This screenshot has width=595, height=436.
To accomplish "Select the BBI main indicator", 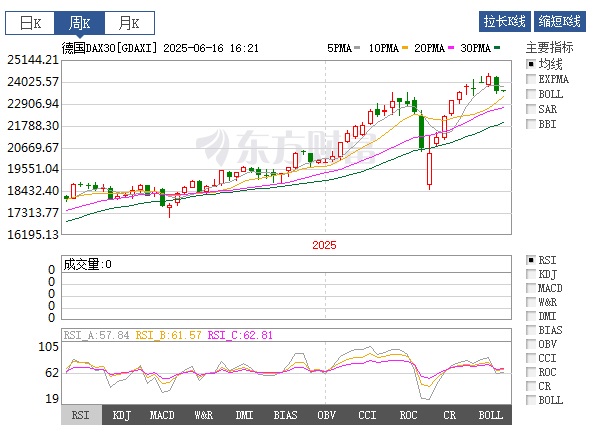I will (x=530, y=124).
